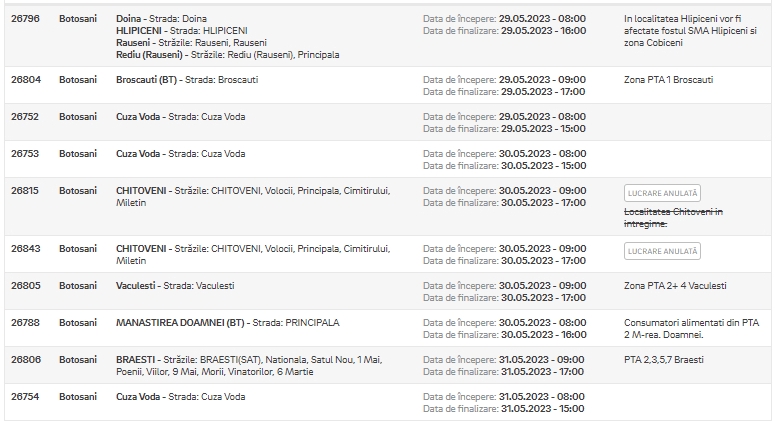The image size is (776, 429).
Task: Click the PTA 2,3,5,7 Braesti note
Action: click(664, 360)
